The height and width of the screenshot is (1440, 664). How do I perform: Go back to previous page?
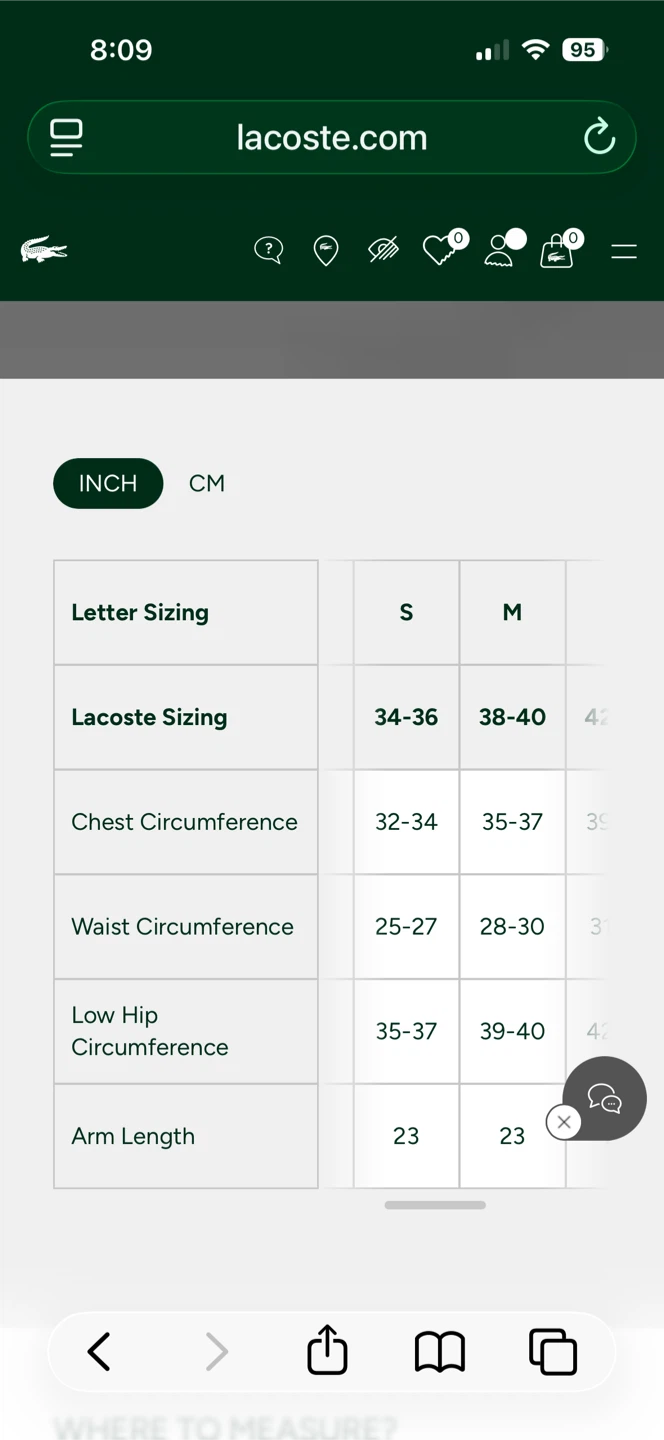coord(99,1352)
